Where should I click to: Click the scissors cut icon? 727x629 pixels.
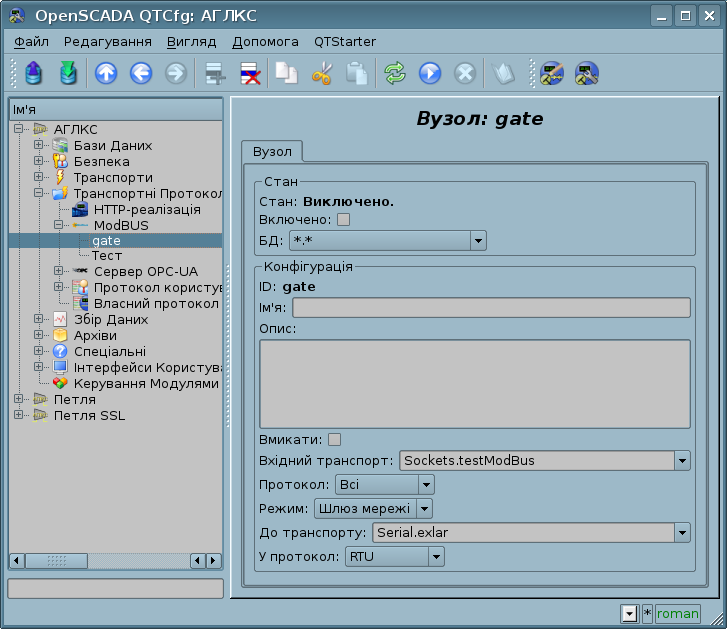coord(321,73)
